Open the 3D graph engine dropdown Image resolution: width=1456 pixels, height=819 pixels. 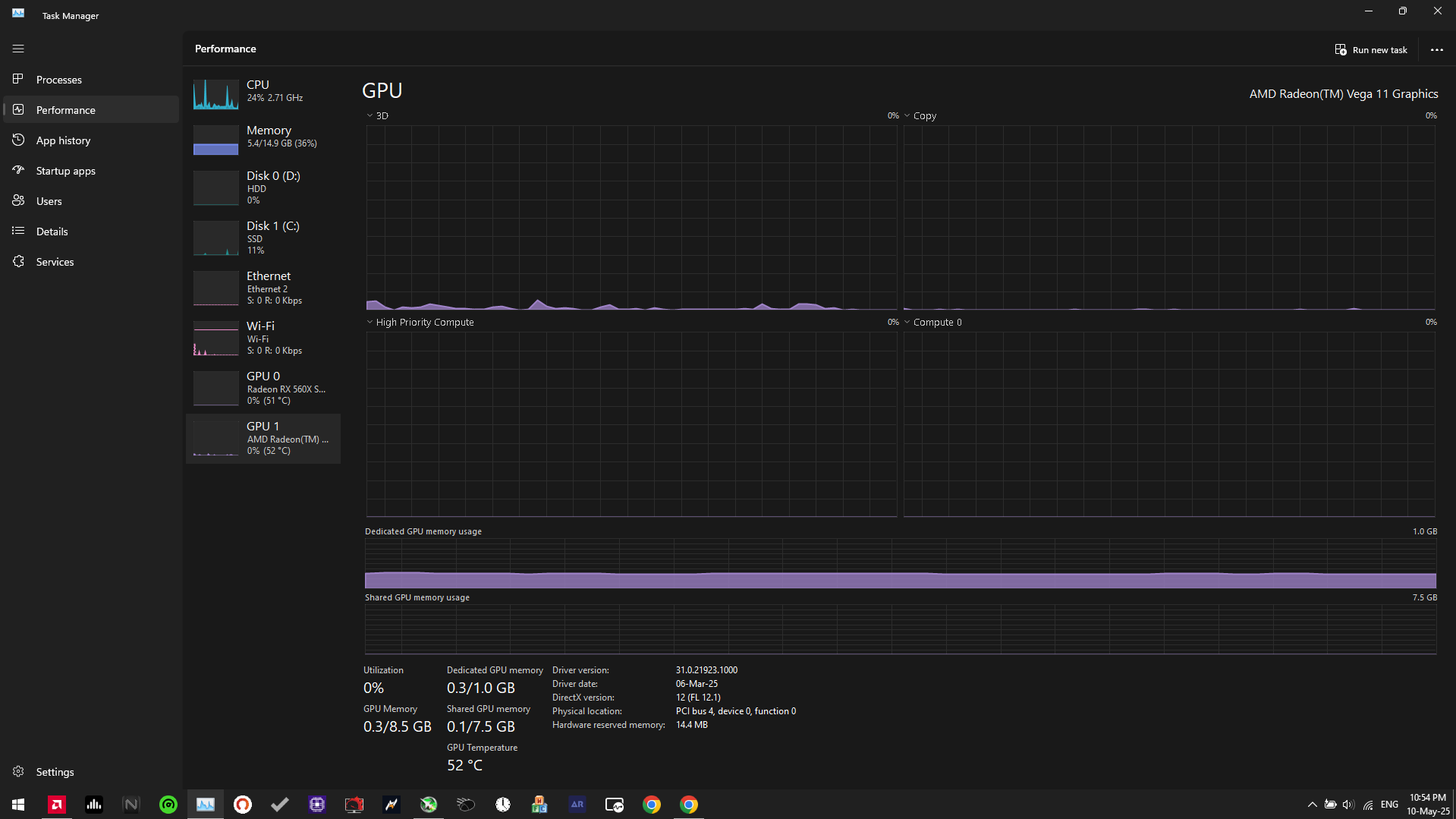[x=377, y=116]
